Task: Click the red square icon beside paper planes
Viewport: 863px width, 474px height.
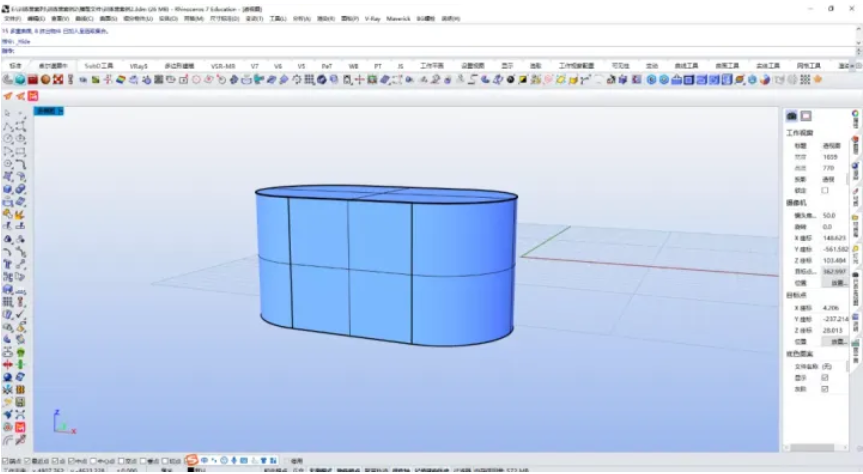Action: click(x=33, y=96)
